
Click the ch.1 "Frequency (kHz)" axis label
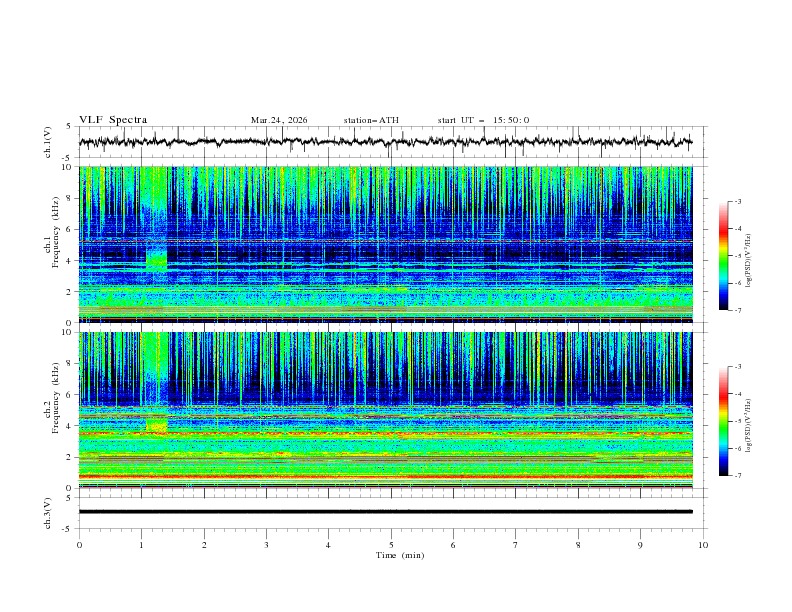point(56,233)
